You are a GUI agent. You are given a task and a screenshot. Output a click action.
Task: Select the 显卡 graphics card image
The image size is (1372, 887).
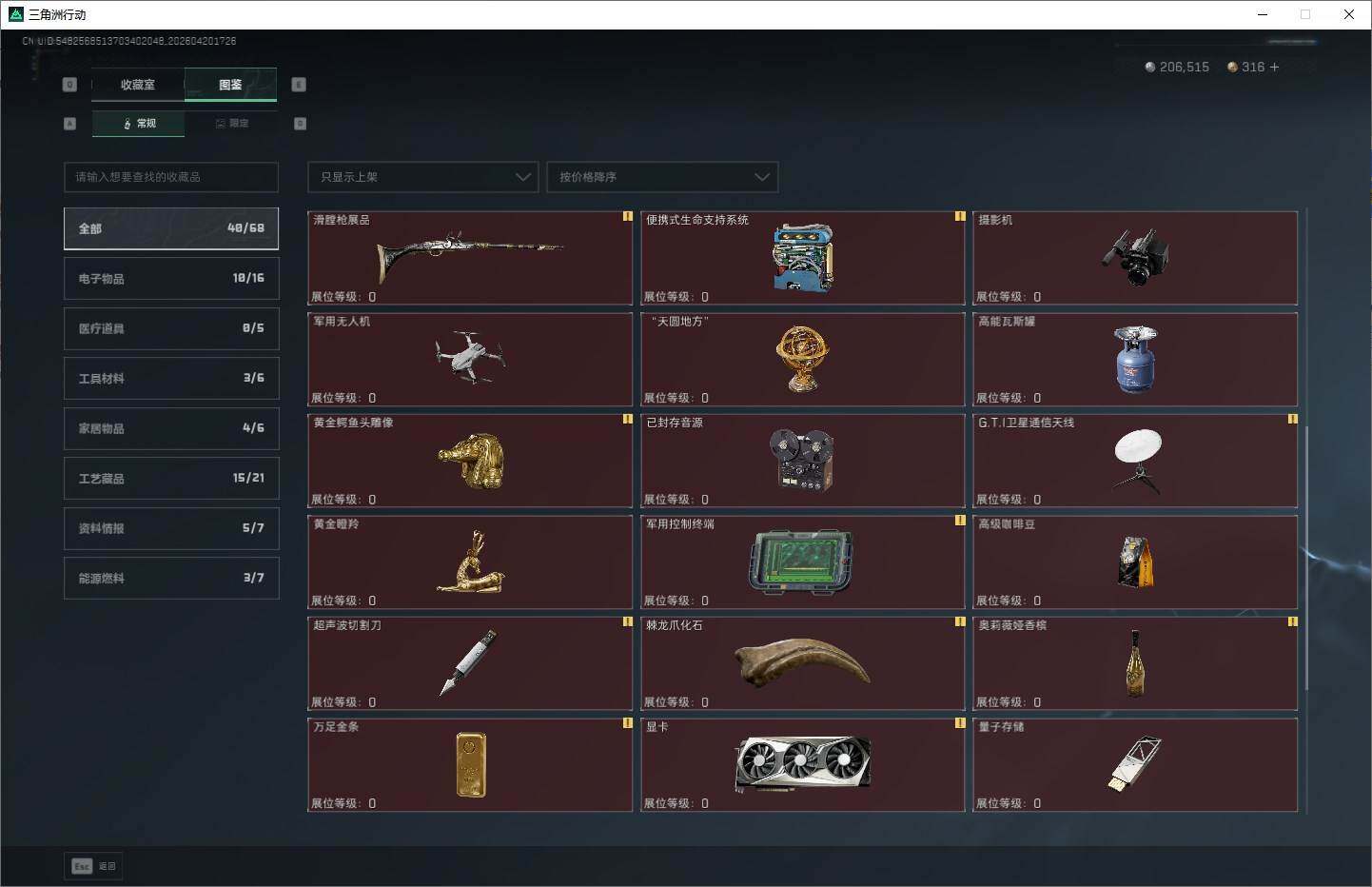coord(803,764)
